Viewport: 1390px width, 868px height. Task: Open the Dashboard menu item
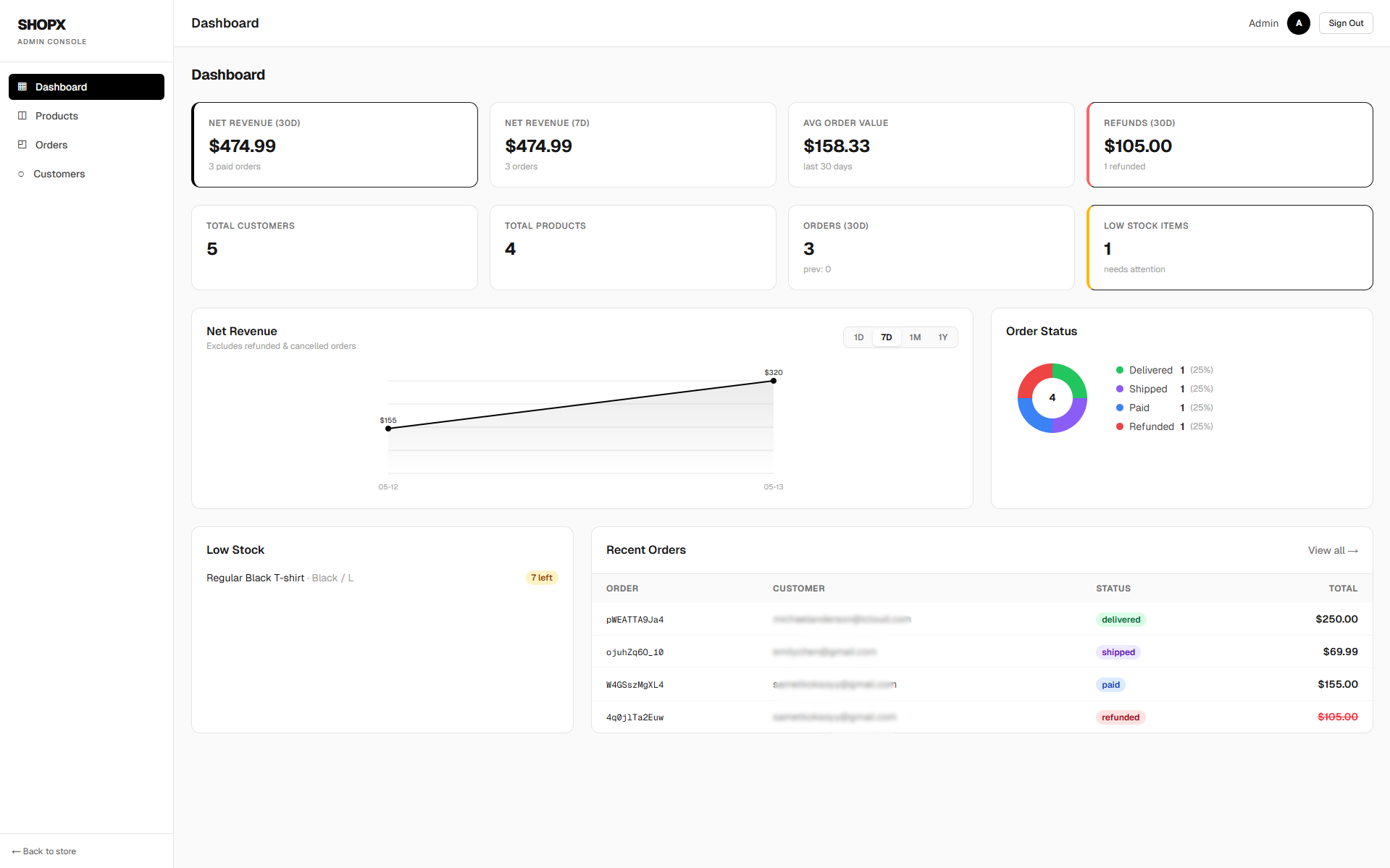tap(86, 87)
